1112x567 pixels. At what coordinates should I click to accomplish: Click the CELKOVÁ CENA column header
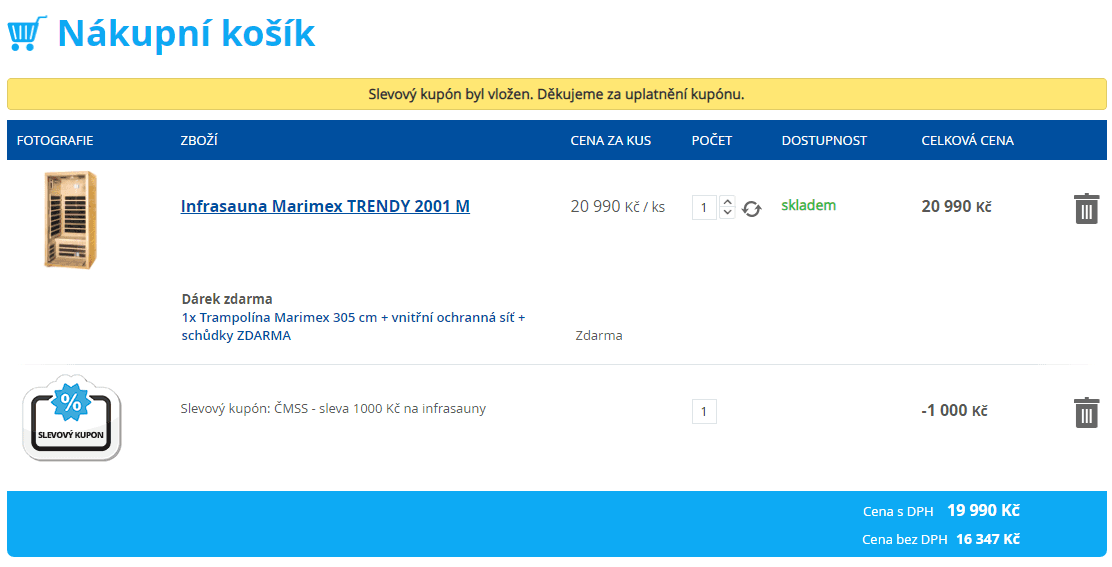pyautogui.click(x=967, y=140)
